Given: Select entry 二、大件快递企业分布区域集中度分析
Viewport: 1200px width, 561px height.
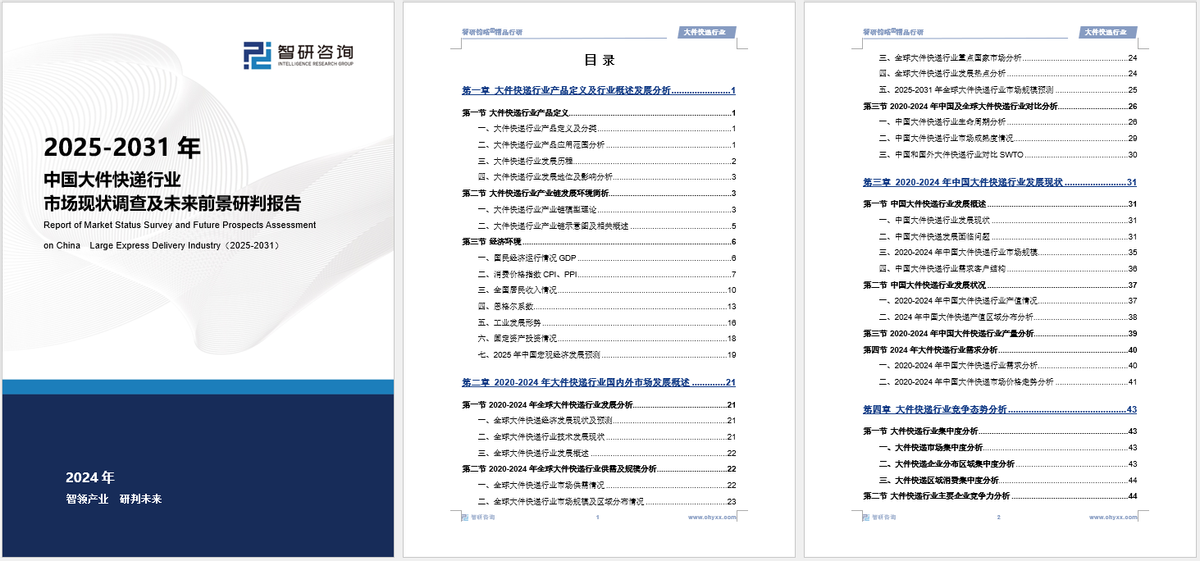Looking at the screenshot, I should [x=1007, y=464].
